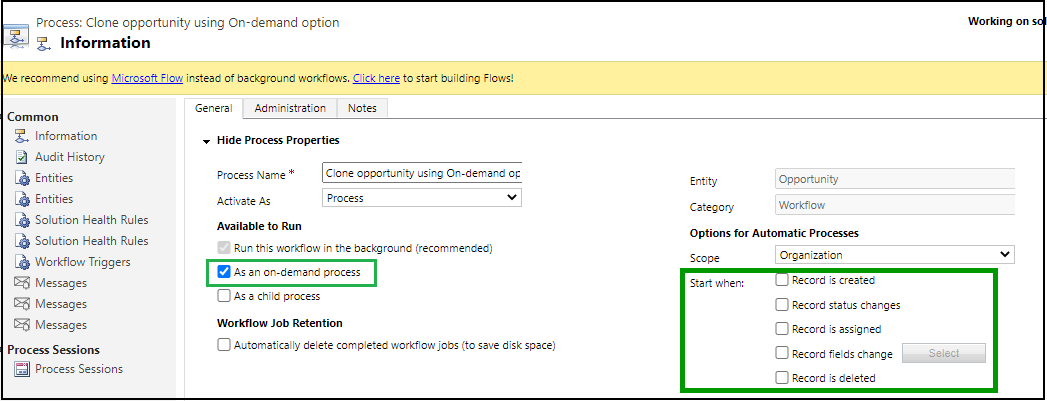Toggle 'Run this workflow in the background' checkbox
The height and width of the screenshot is (401, 1047).
pos(224,248)
